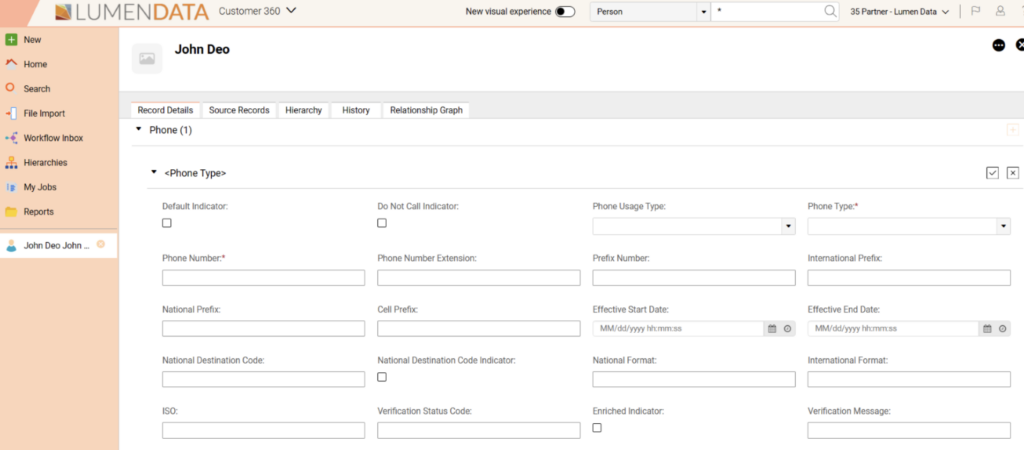Viewport: 1024px width, 450px height.
Task: Switch to Relationship Graph tab
Action: coord(426,110)
